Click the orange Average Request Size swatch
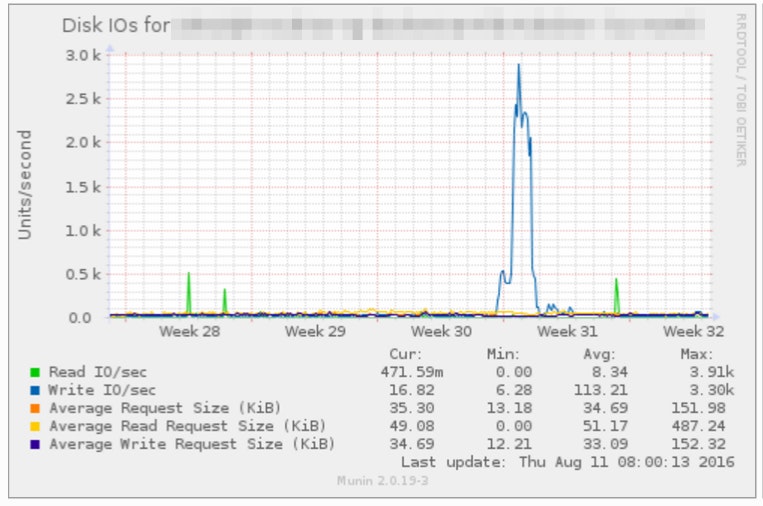Screen dimensions: 763x506 tap(35, 408)
